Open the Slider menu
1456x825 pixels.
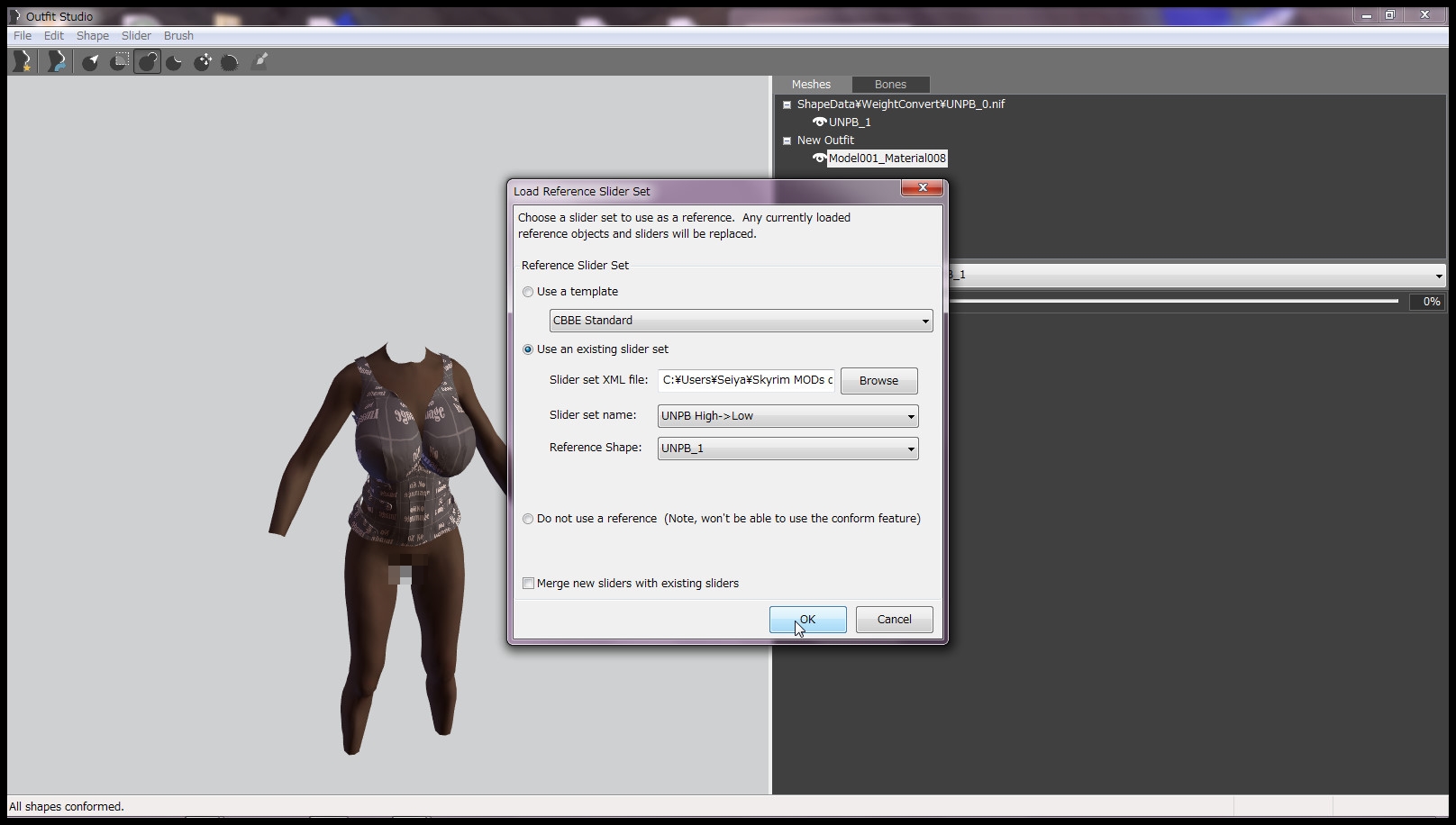pyautogui.click(x=136, y=36)
